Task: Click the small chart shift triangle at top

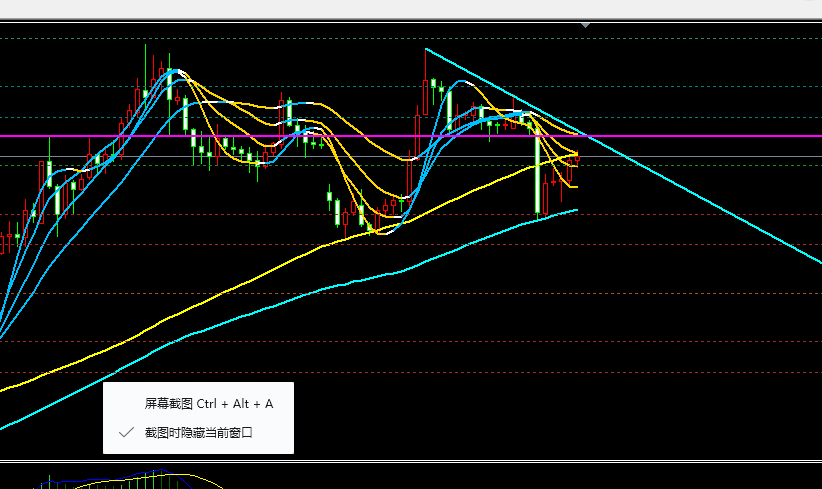Action: (586, 24)
